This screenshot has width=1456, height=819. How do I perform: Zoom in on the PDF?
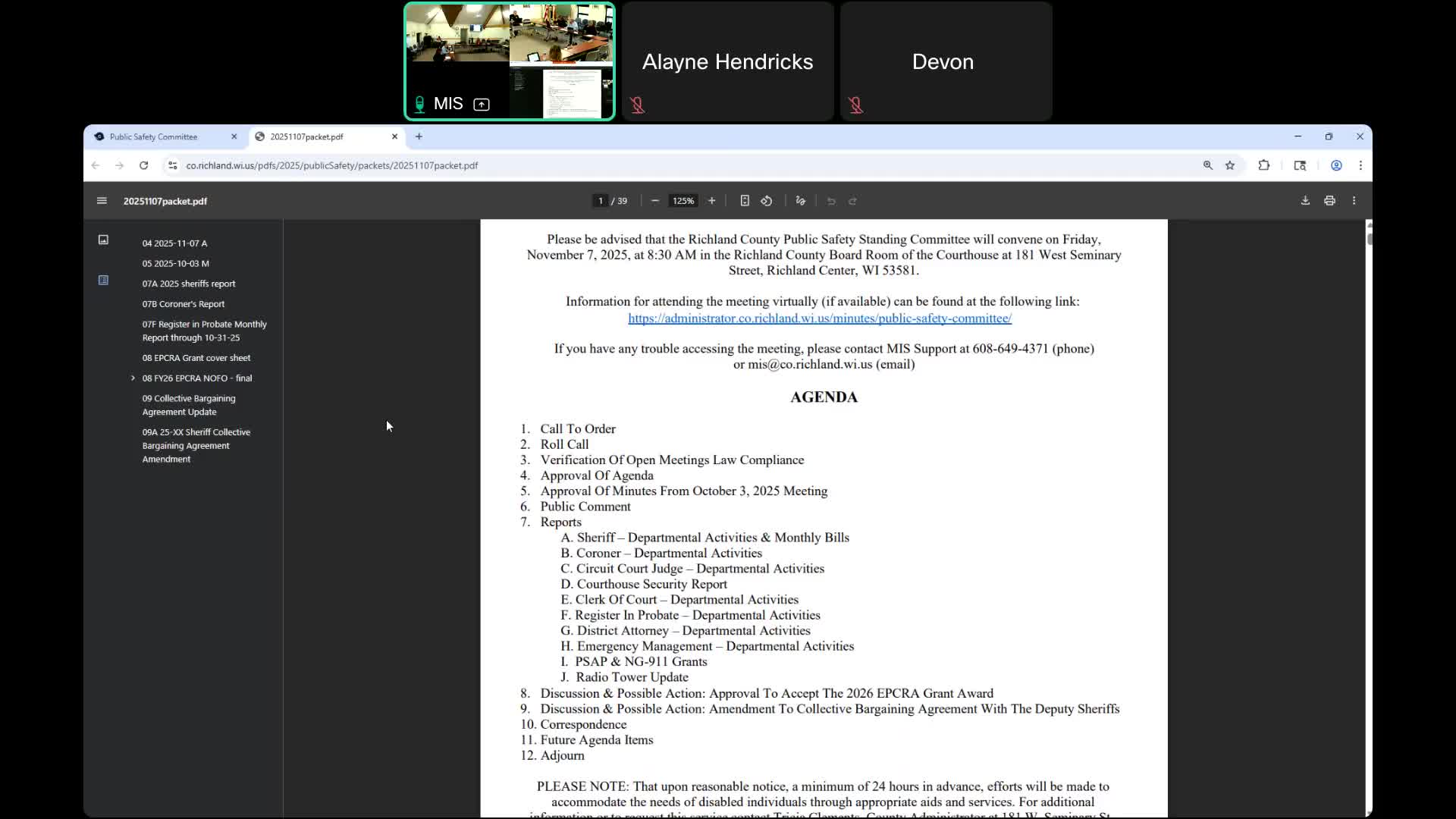(x=711, y=201)
